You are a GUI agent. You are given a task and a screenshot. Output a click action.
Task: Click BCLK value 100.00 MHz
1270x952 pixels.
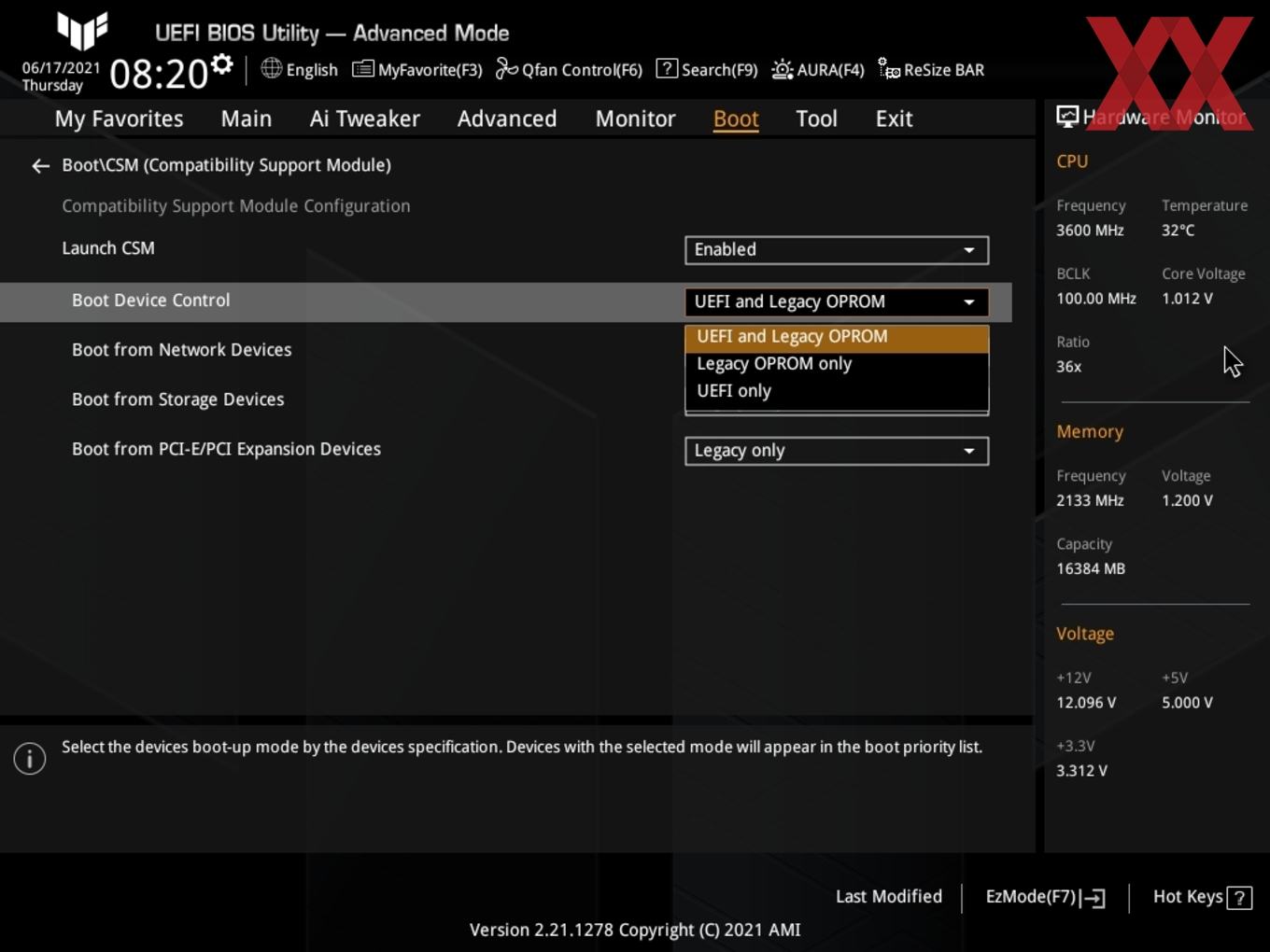pyautogui.click(x=1096, y=299)
